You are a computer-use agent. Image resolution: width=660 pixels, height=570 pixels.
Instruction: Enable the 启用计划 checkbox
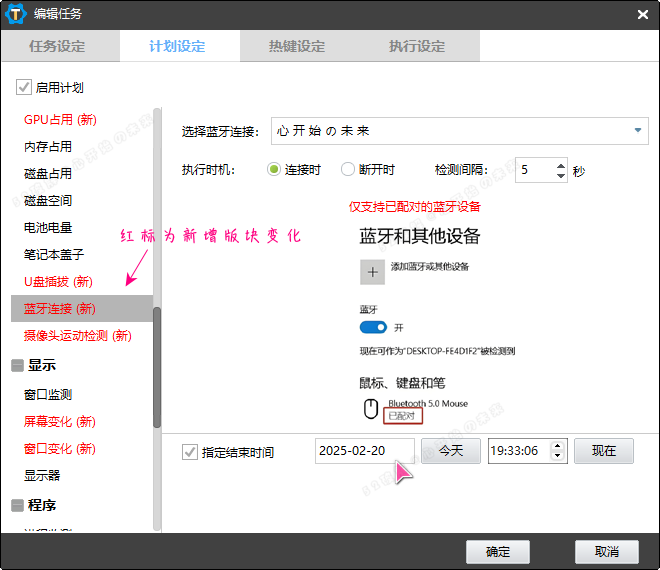coord(24,88)
